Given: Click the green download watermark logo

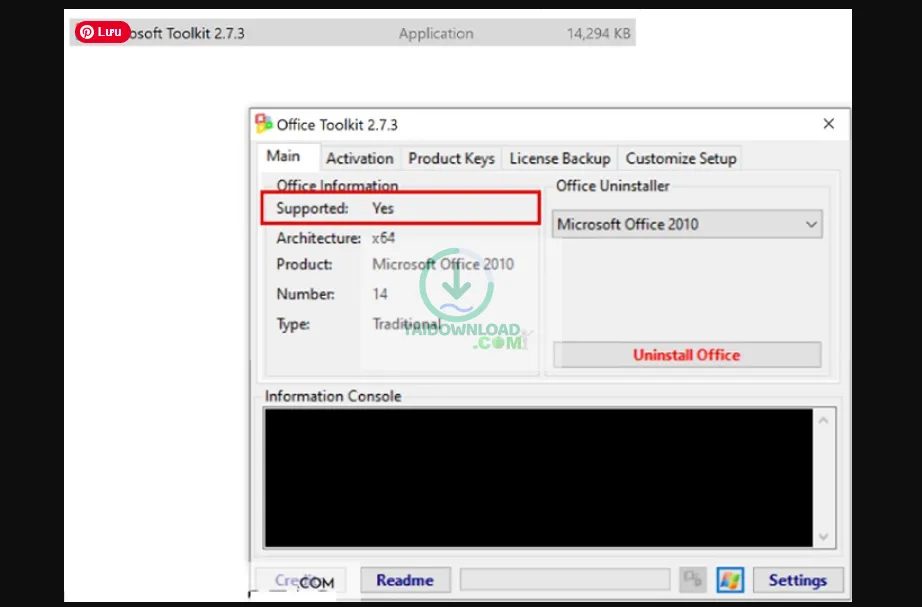Looking at the screenshot, I should click(458, 286).
